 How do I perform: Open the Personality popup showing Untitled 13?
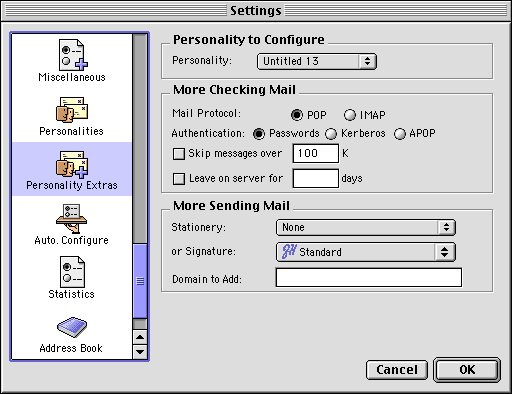pyautogui.click(x=317, y=61)
